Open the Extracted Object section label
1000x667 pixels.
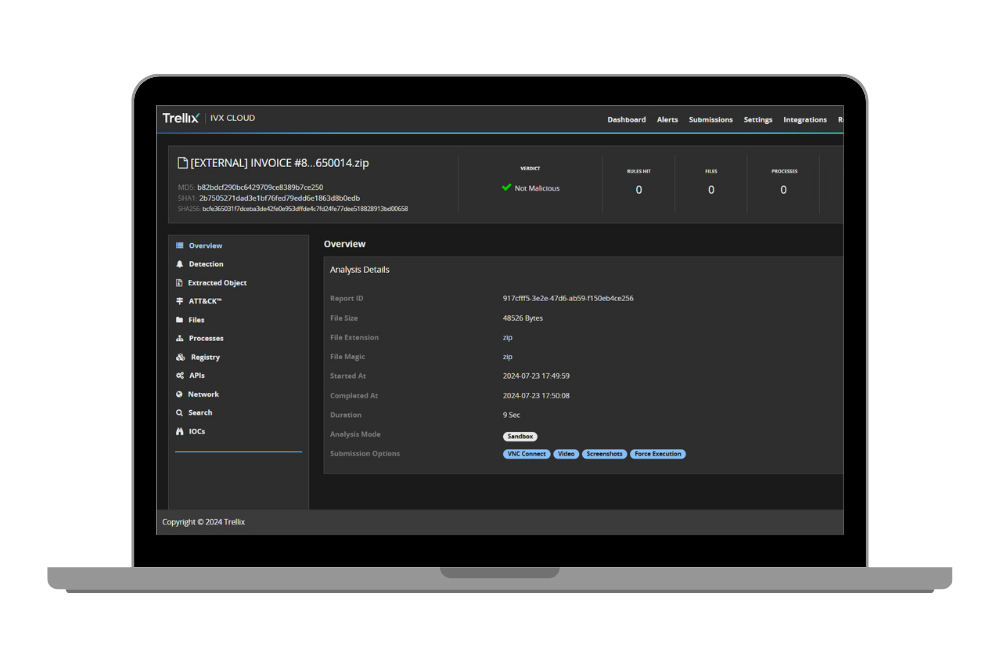coord(217,282)
